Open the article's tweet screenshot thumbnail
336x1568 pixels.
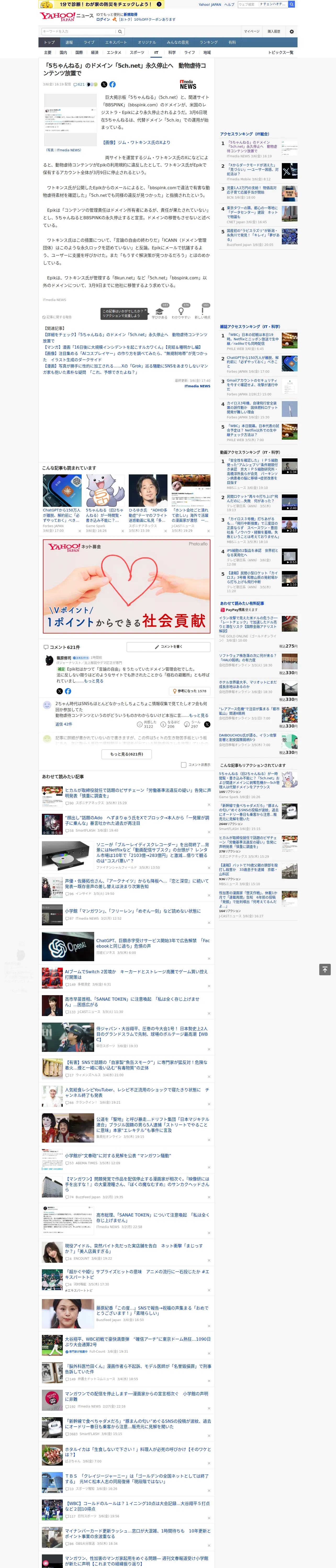(x=70, y=120)
